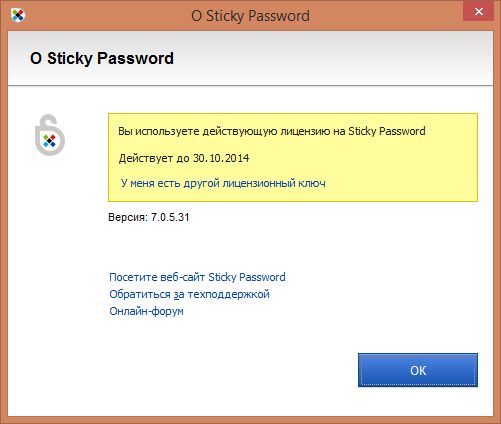Viewport: 501px width, 424px height.
Task: Close the About Sticky Password dialog
Action: click(478, 12)
